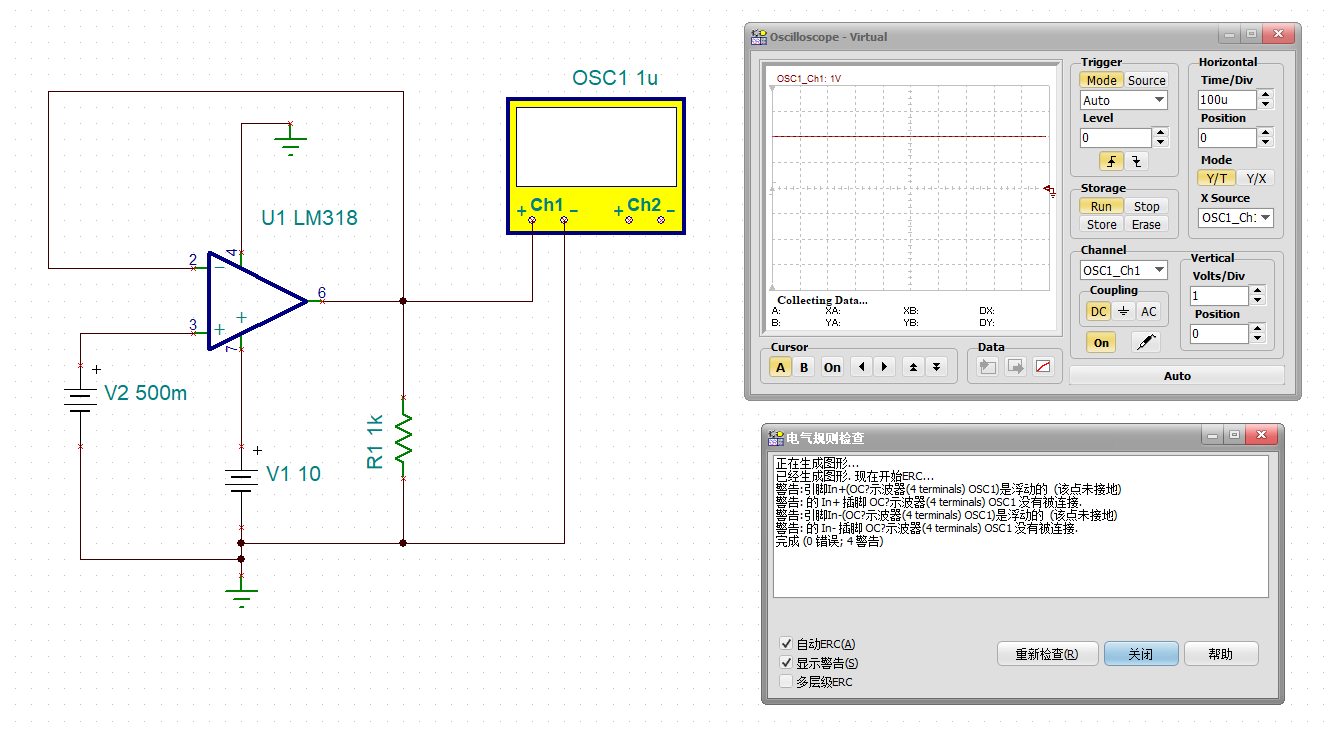This screenshot has height=729, width=1334.
Task: Toggle the 自动ERC(A) checkbox
Action: pos(786,644)
